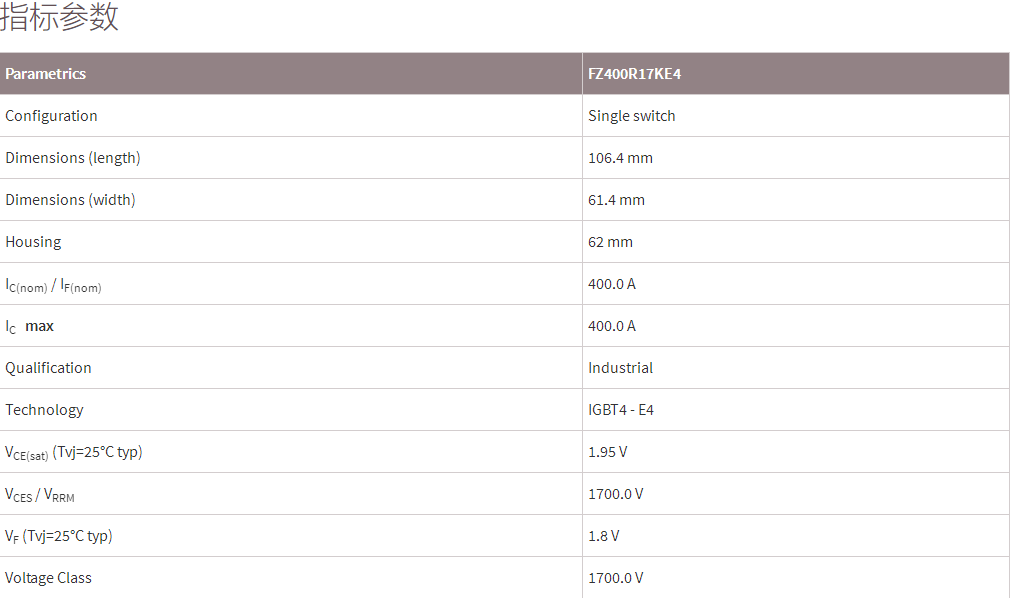Click the IC max parameter label
Viewport: 1012px width, 598px height.
point(30,327)
